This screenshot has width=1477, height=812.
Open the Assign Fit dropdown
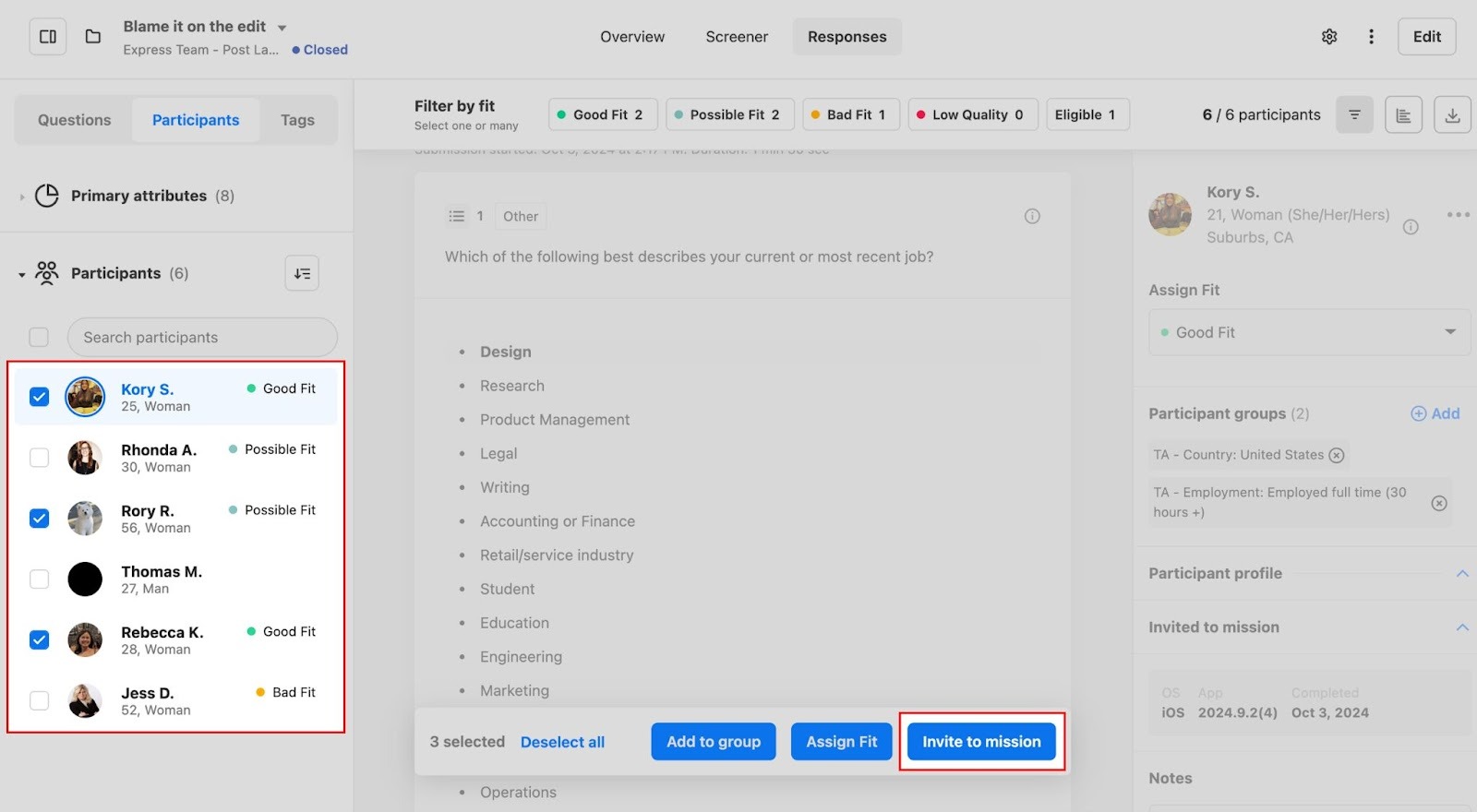pos(1309,332)
